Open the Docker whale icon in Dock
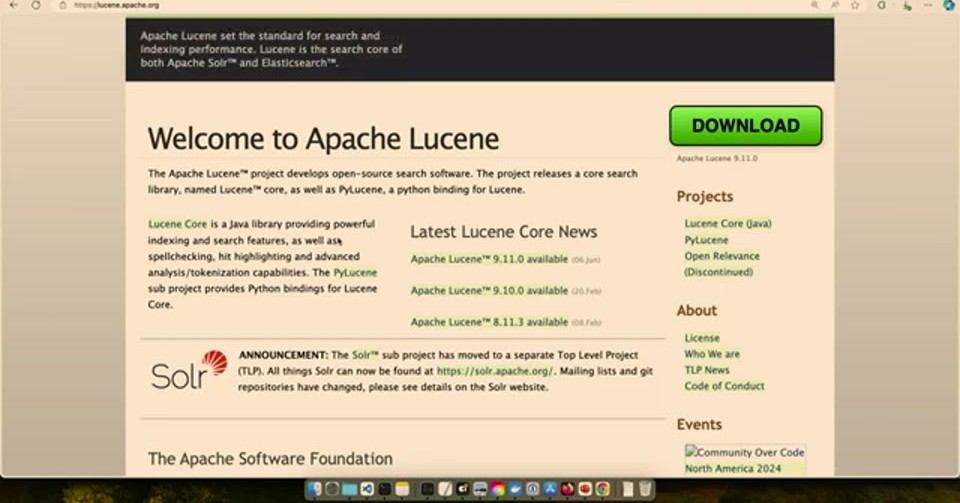The image size is (960, 503). pyautogui.click(x=516, y=488)
